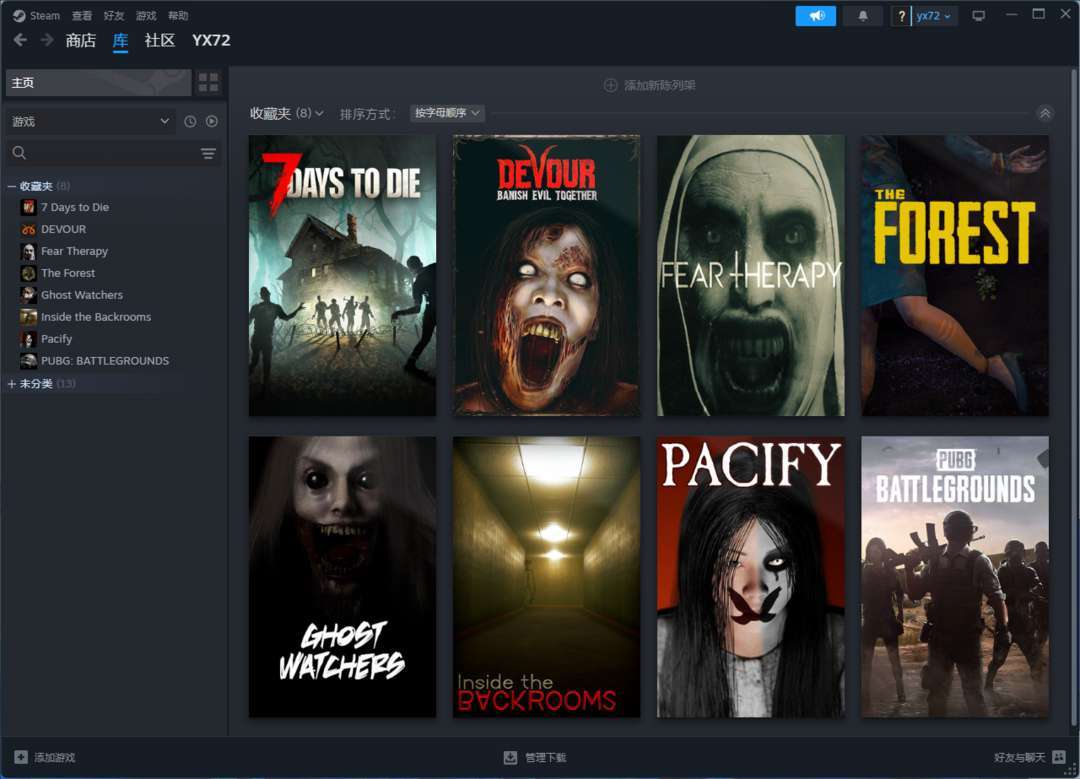Click 添加新陈列架 text

pos(660,85)
